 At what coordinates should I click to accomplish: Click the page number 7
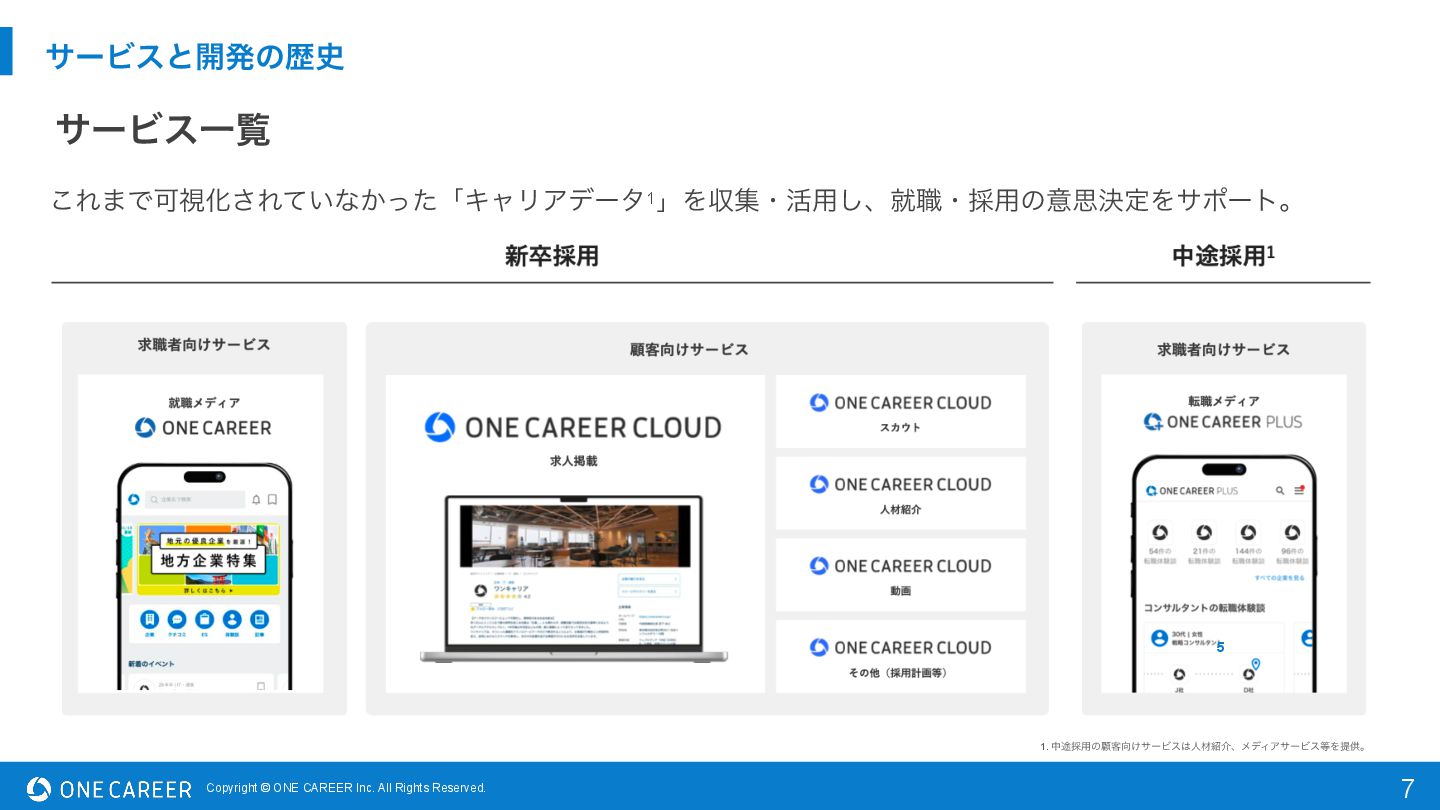point(1407,789)
